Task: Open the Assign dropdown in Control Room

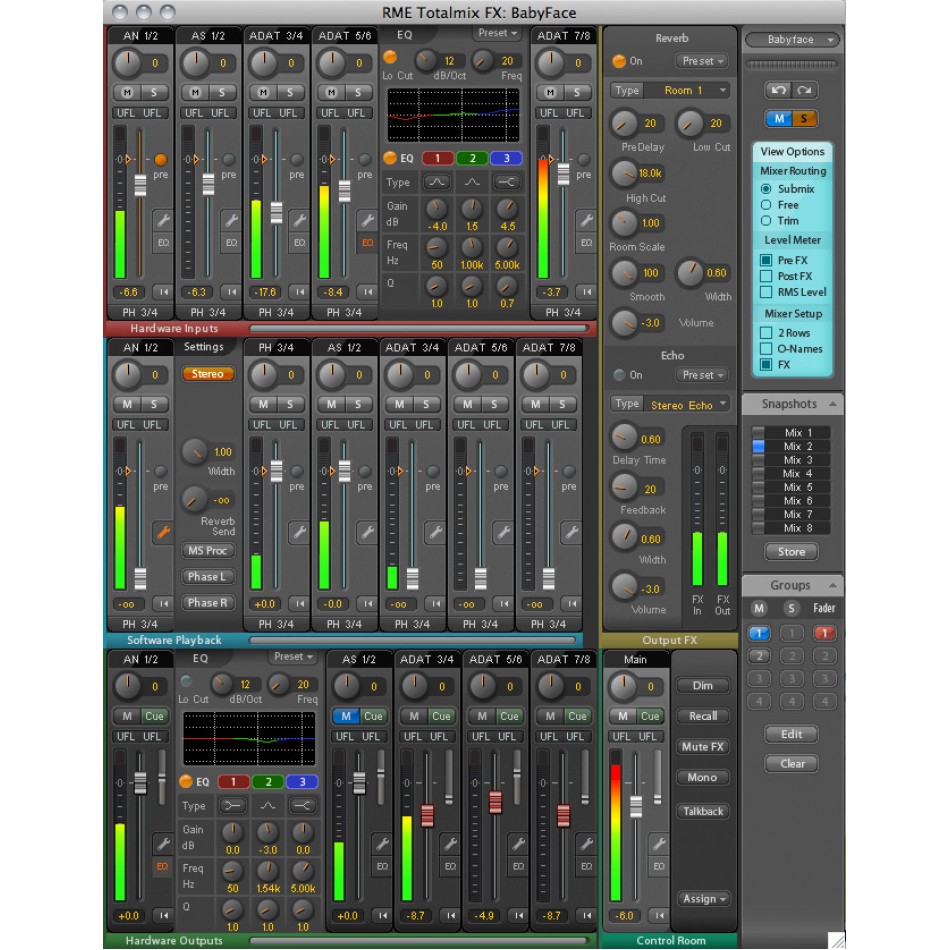Action: click(703, 899)
